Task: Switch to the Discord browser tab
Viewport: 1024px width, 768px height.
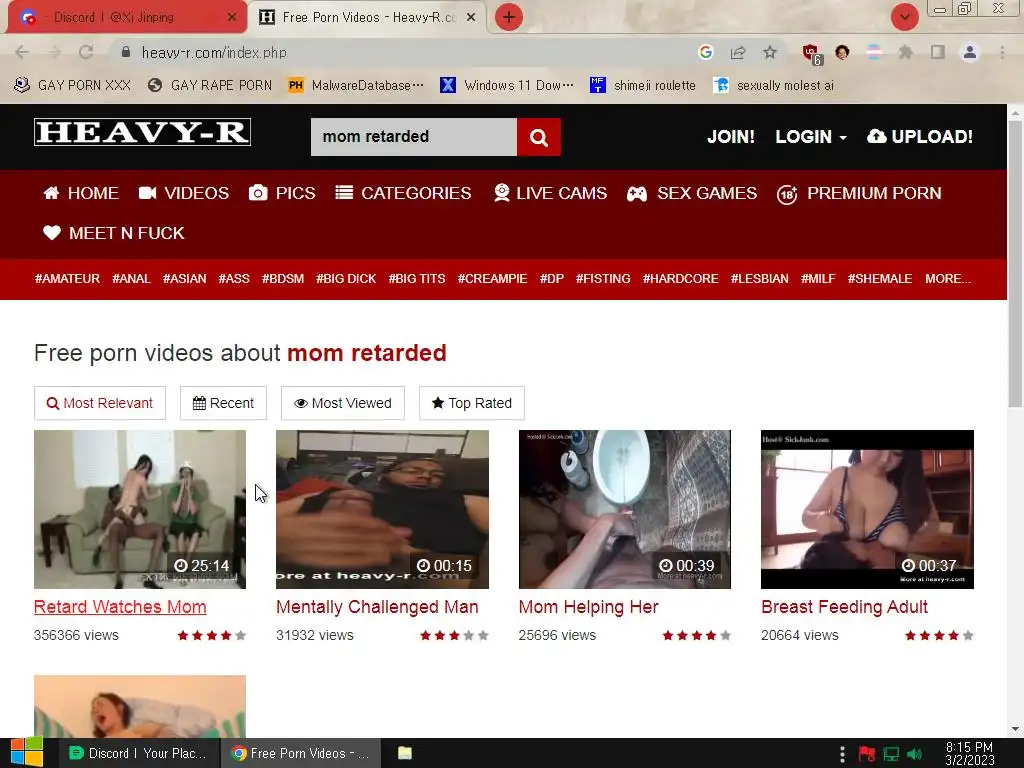Action: [127, 18]
